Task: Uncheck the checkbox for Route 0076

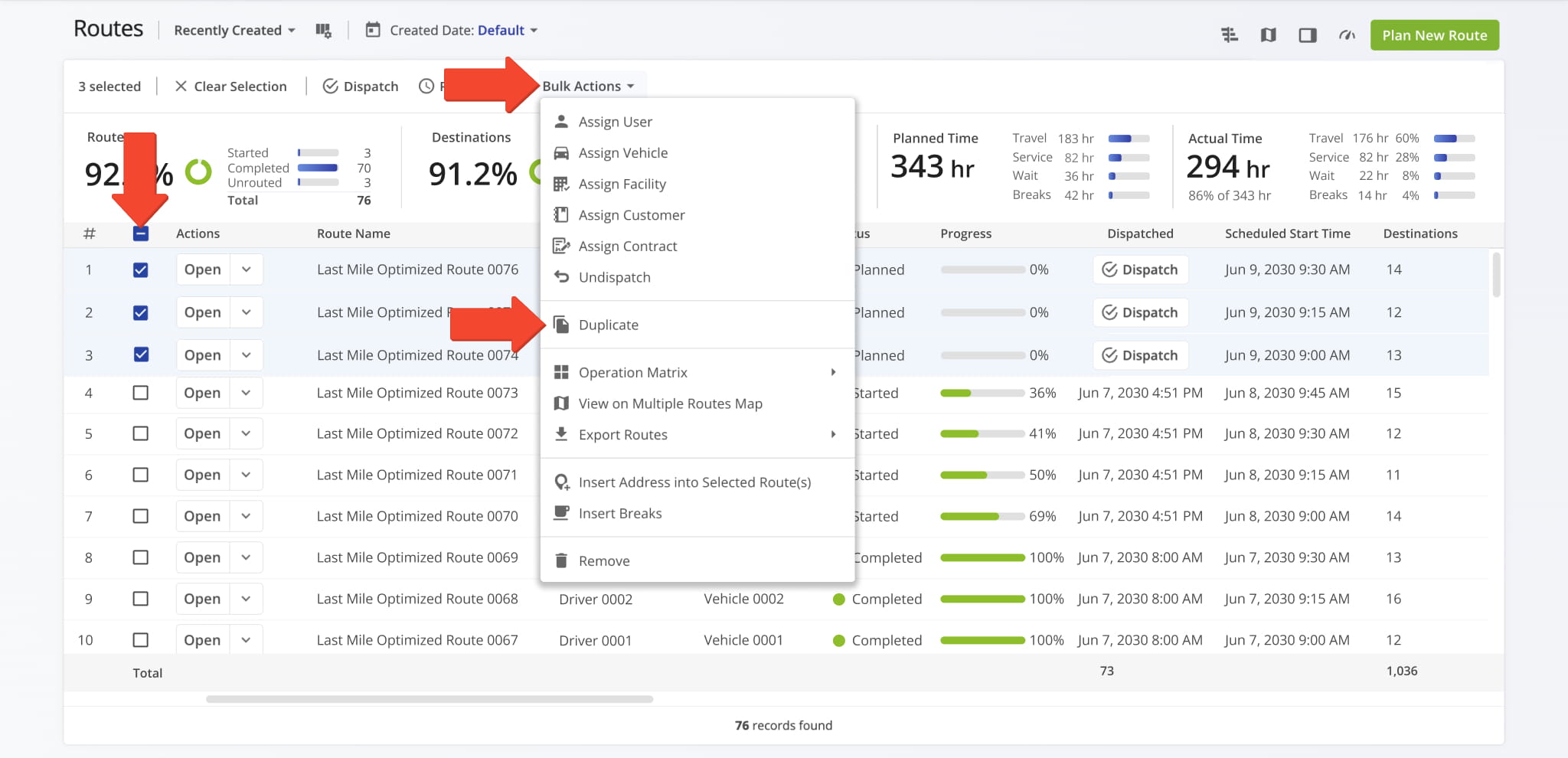Action: 141,270
